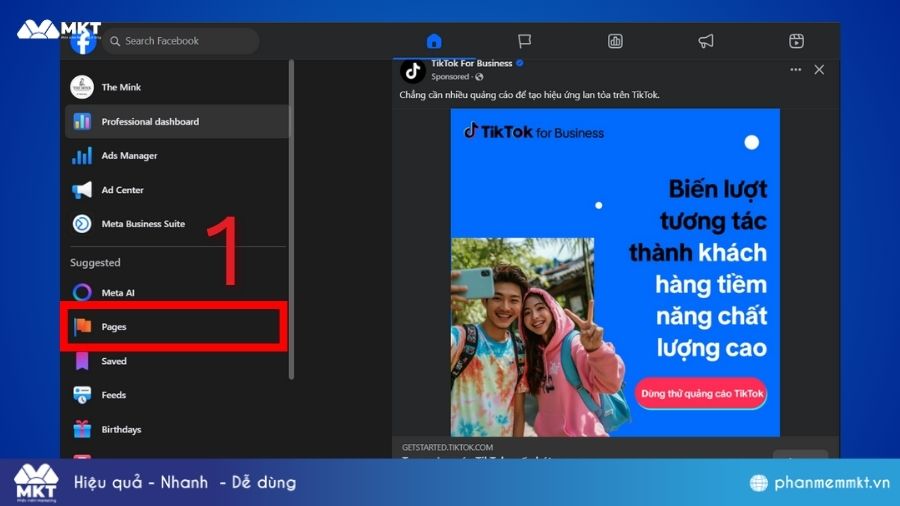The width and height of the screenshot is (900, 506).
Task: Open the Pages flag tab icon
Action: coord(524,41)
